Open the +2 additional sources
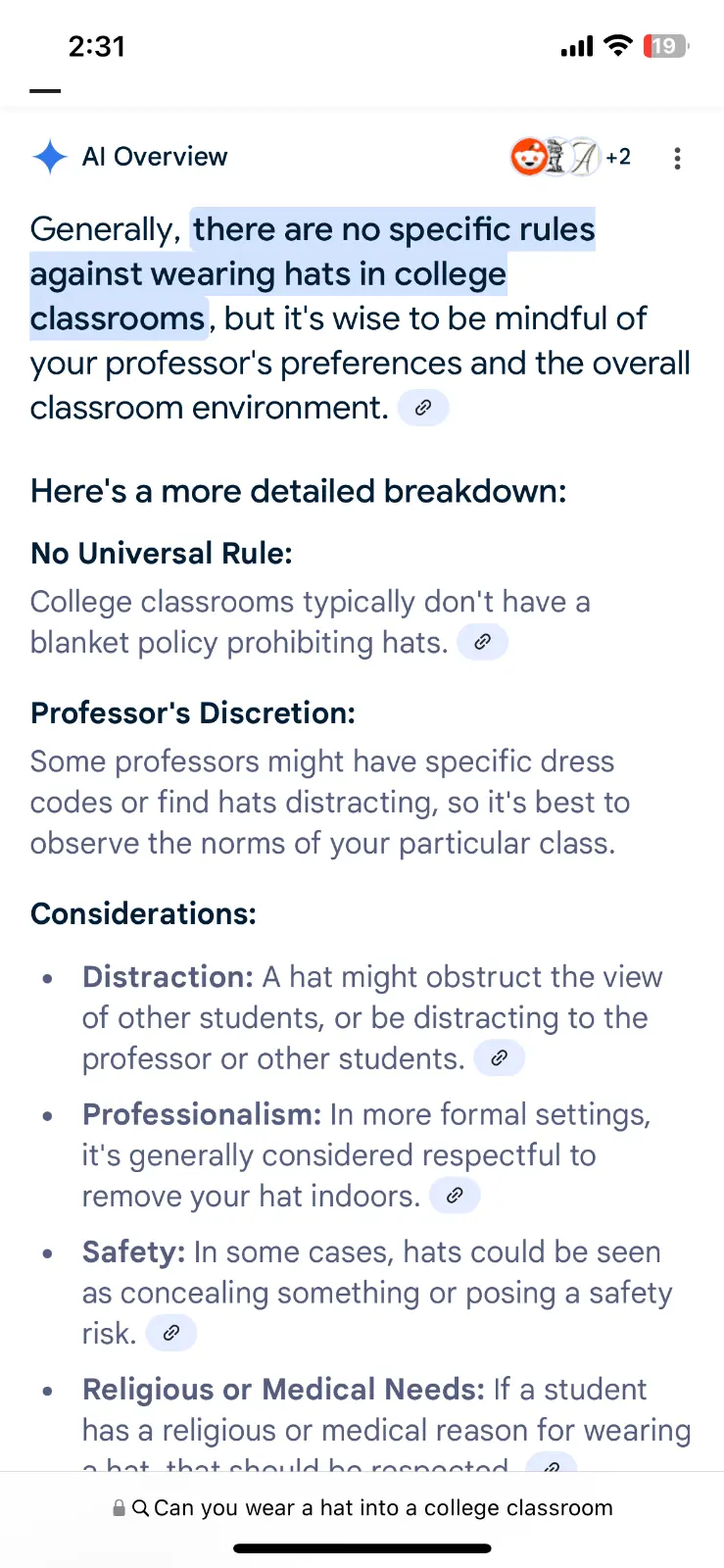 click(618, 157)
